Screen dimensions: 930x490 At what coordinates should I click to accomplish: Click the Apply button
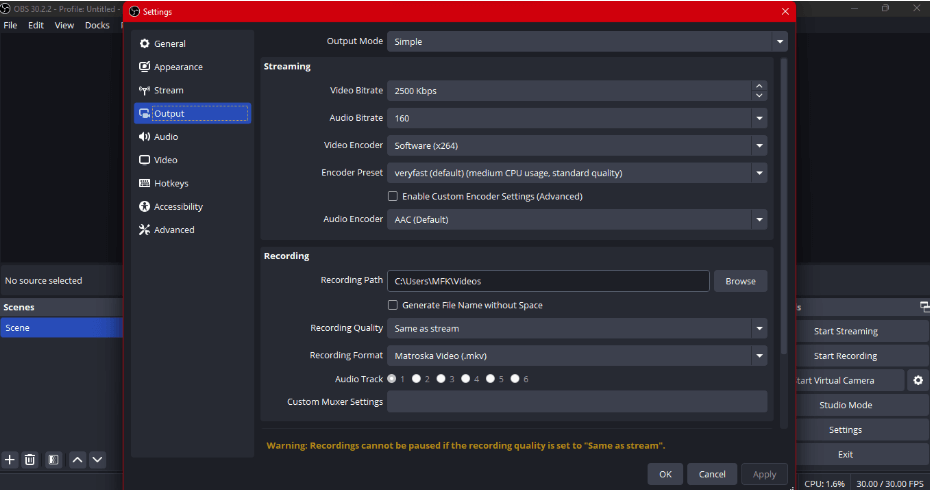coord(764,474)
